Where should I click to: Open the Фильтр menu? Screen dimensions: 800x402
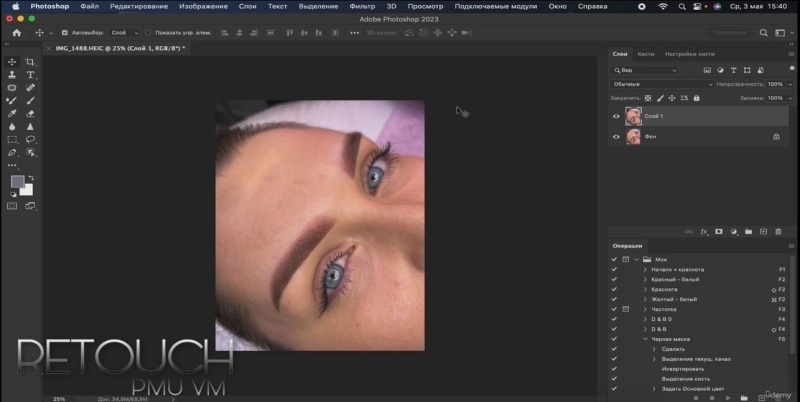362,6
